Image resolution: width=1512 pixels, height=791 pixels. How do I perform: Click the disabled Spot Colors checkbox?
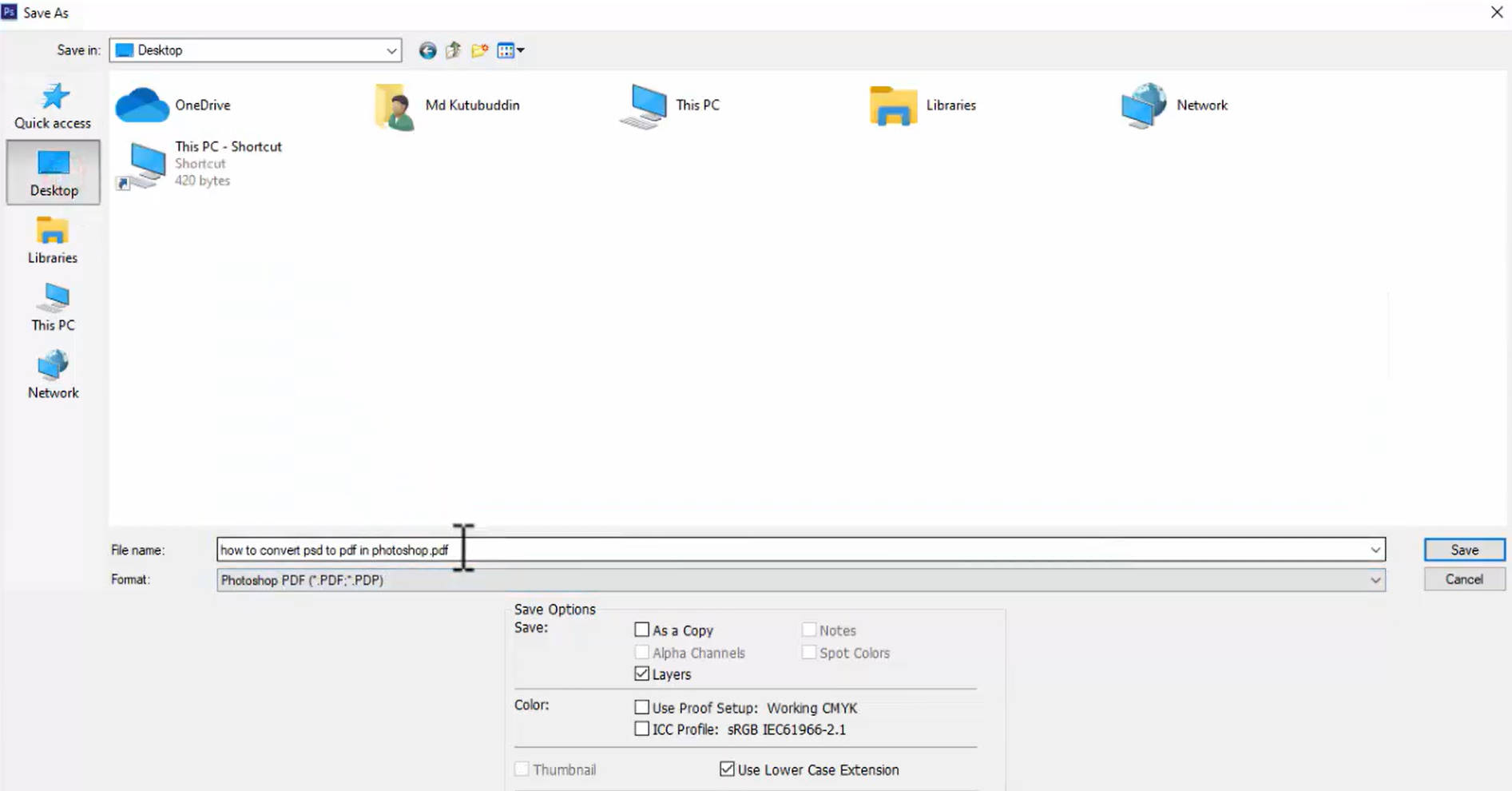pos(808,652)
